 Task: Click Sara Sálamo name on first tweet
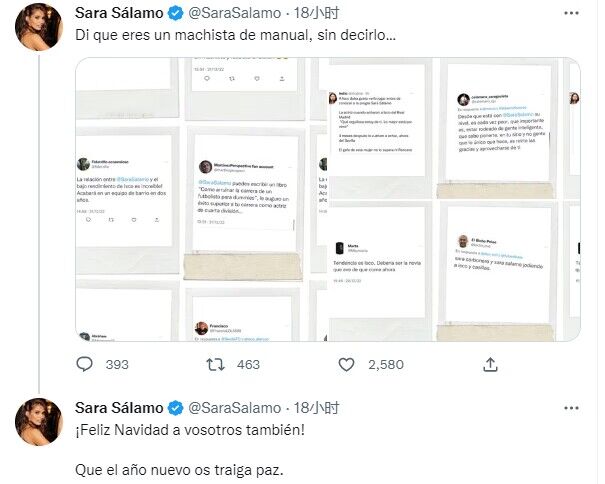119,14
